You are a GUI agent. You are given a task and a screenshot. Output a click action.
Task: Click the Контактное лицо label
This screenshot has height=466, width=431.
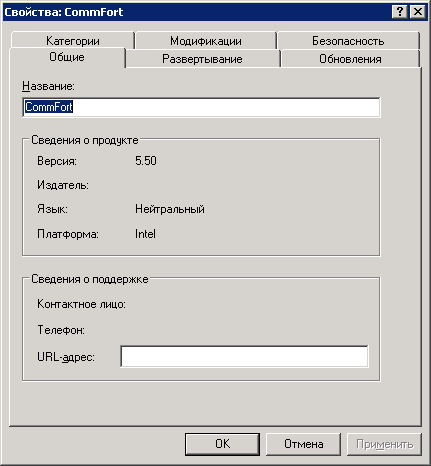81,304
